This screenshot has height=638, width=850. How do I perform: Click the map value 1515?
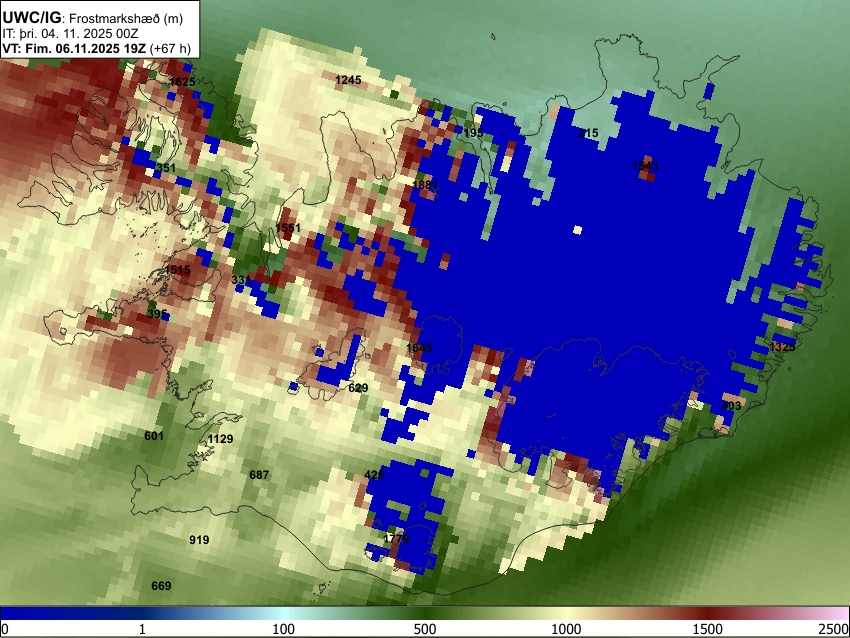178,270
